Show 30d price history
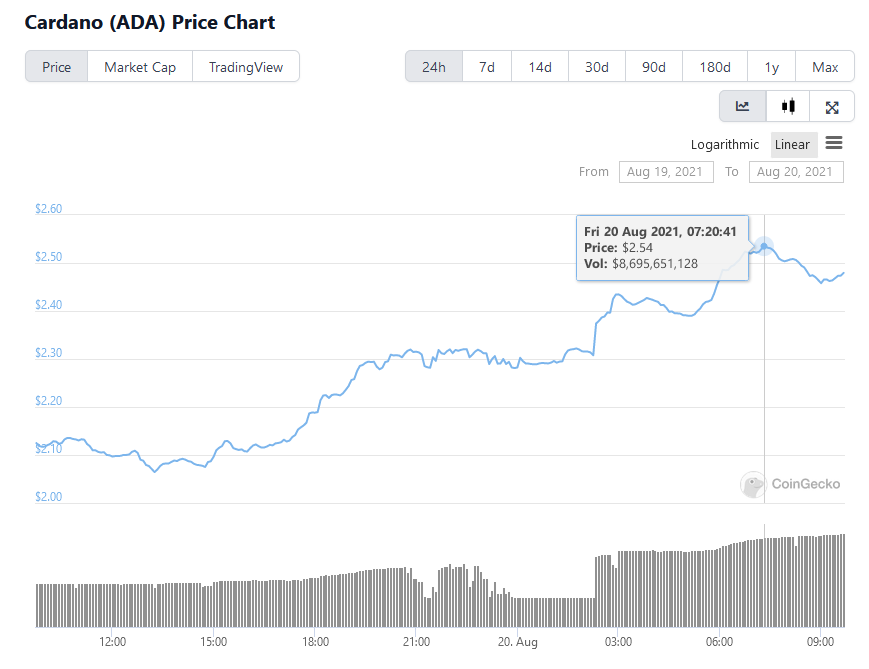This screenshot has width=869, height=669. click(597, 67)
